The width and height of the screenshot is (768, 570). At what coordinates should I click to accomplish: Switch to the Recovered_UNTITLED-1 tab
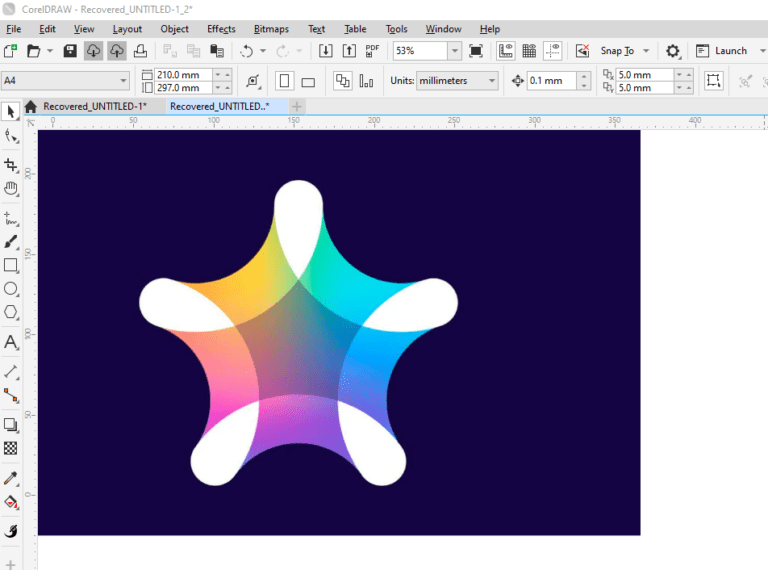pyautogui.click(x=94, y=106)
